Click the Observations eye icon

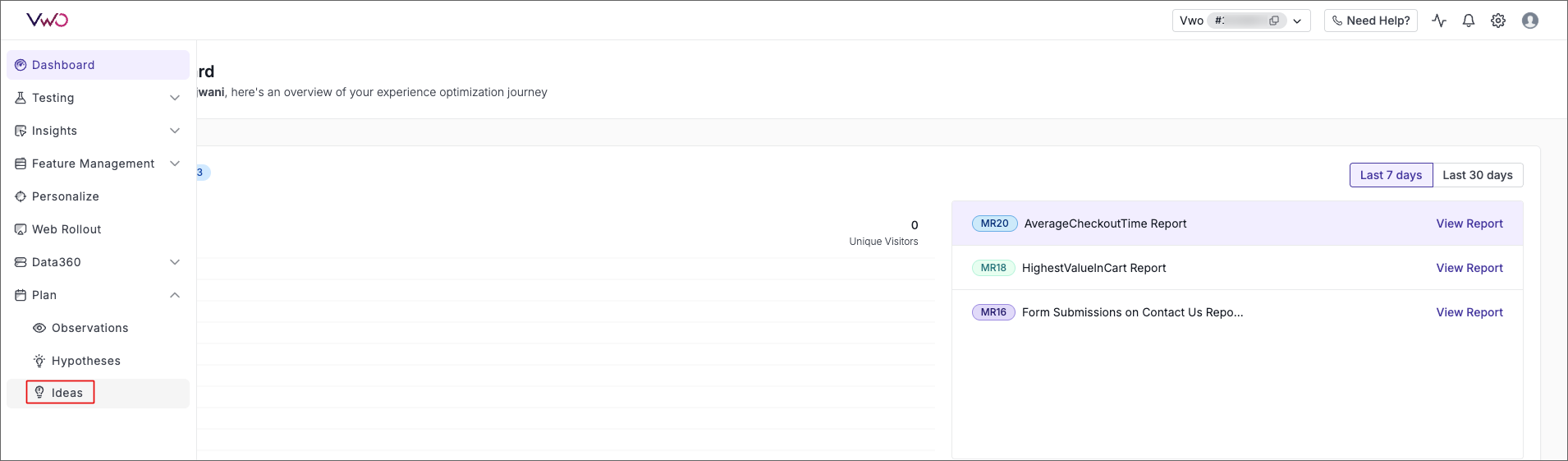(39, 328)
